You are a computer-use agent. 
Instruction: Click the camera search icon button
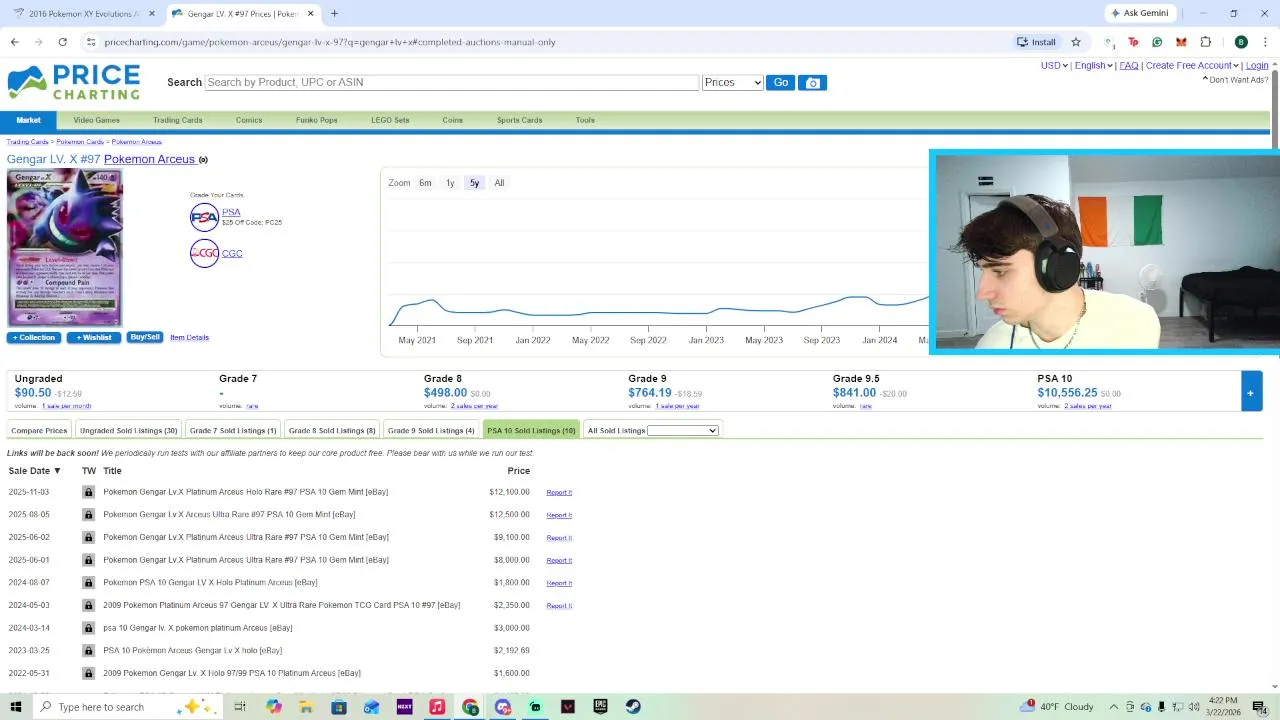(x=812, y=83)
